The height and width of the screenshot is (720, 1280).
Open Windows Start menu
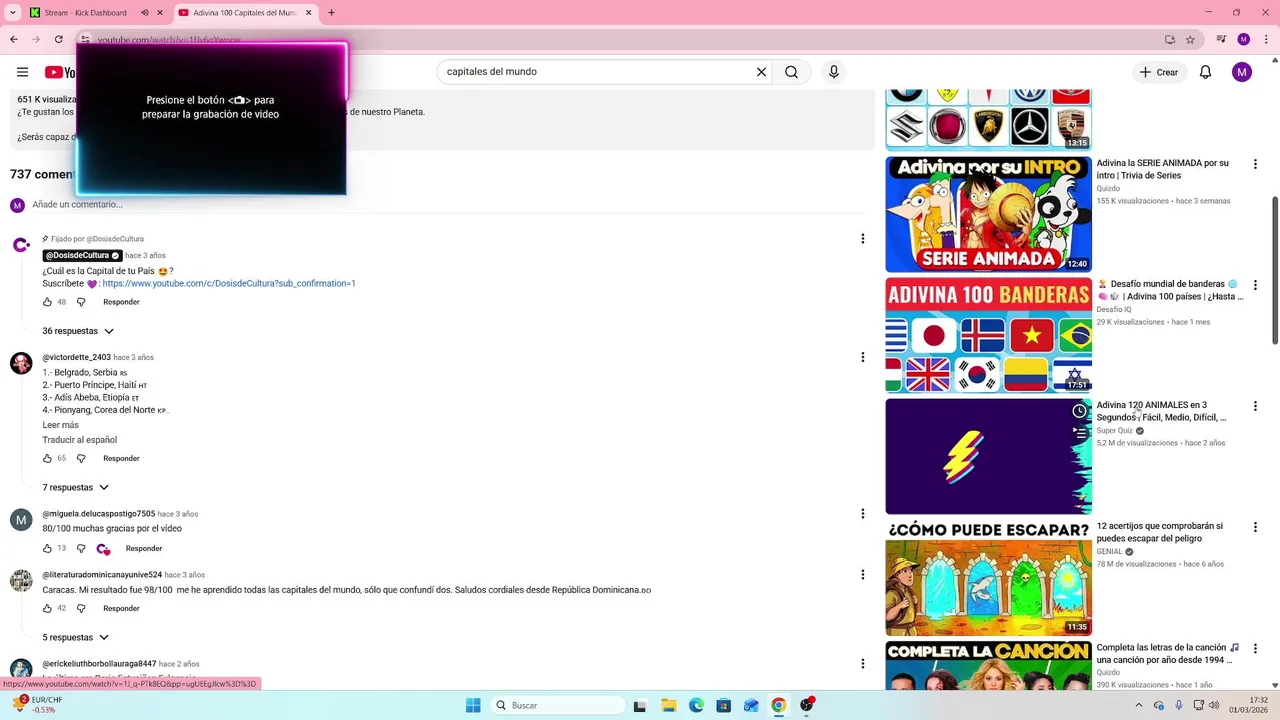click(x=473, y=705)
